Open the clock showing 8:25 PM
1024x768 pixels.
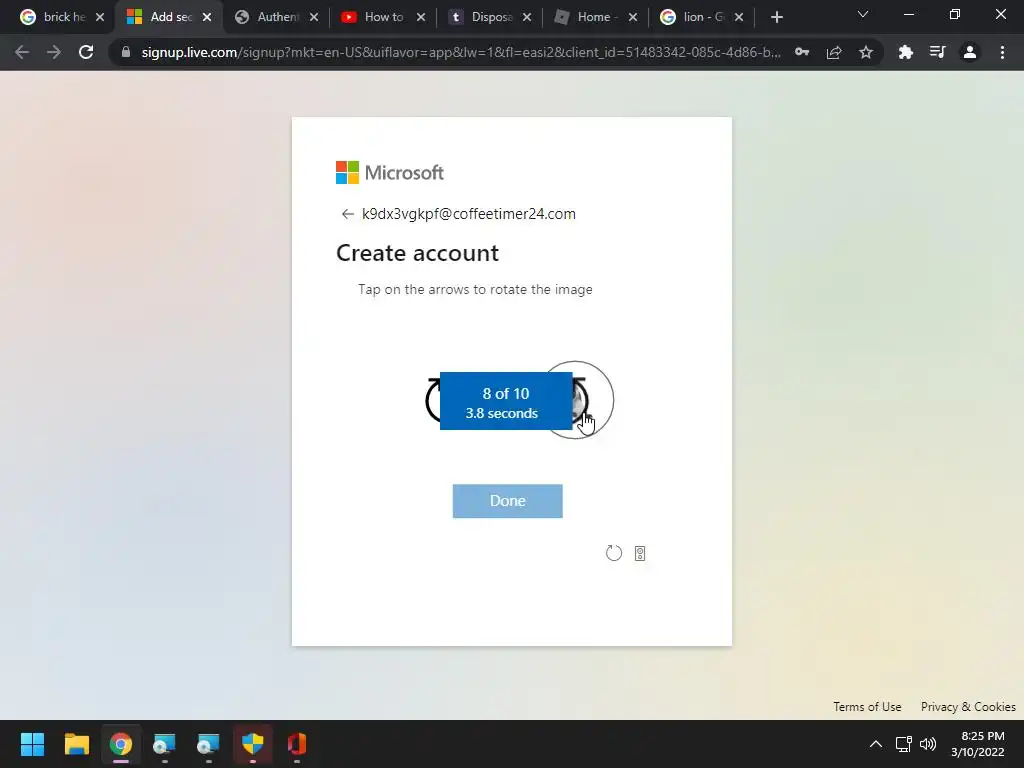tap(978, 744)
